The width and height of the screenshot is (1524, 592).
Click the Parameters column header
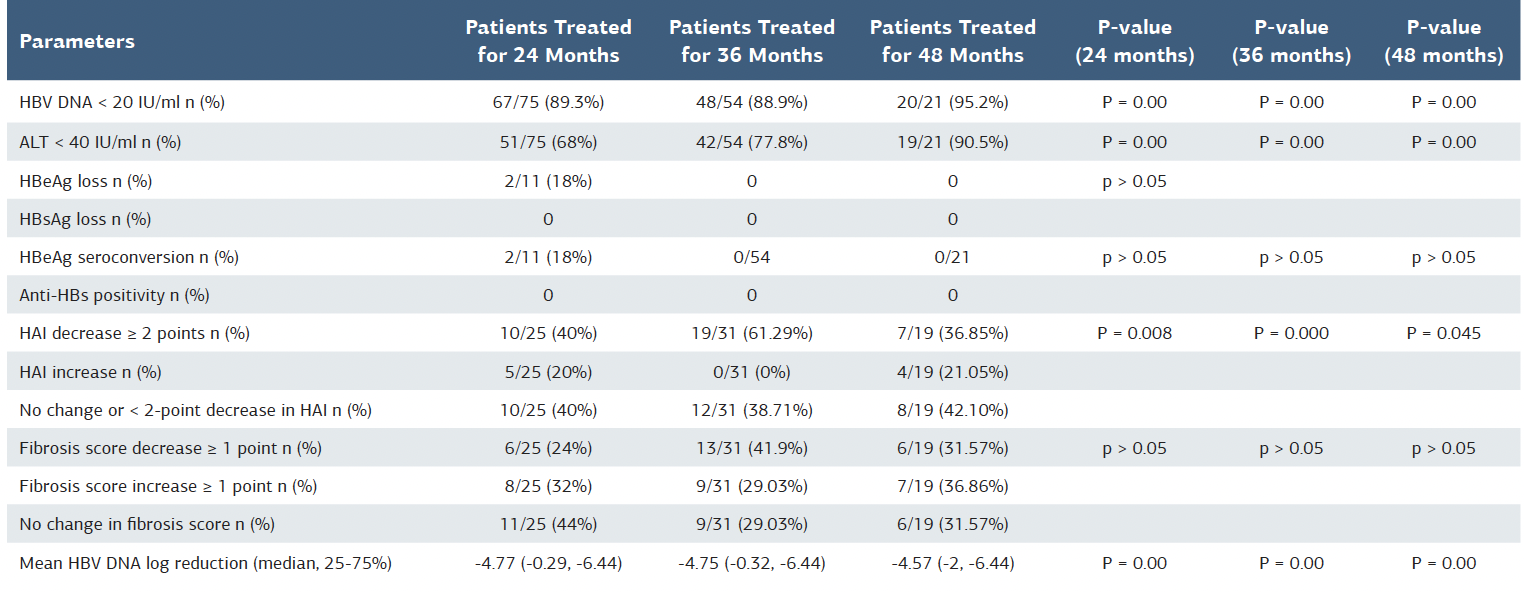pyautogui.click(x=77, y=41)
